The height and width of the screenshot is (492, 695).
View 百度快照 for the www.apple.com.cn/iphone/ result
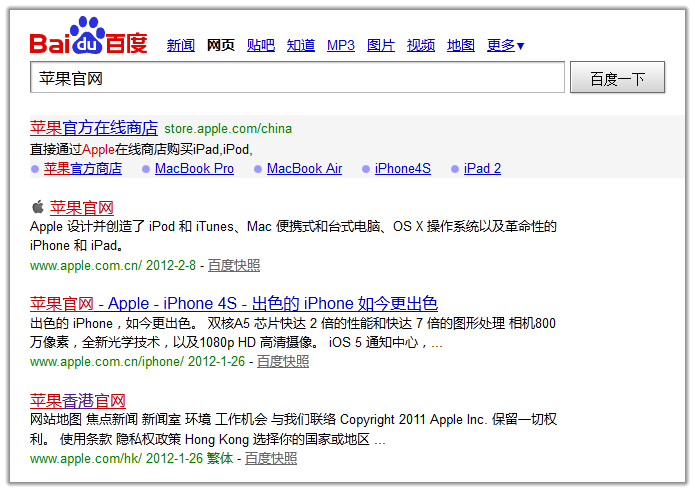[x=283, y=361]
